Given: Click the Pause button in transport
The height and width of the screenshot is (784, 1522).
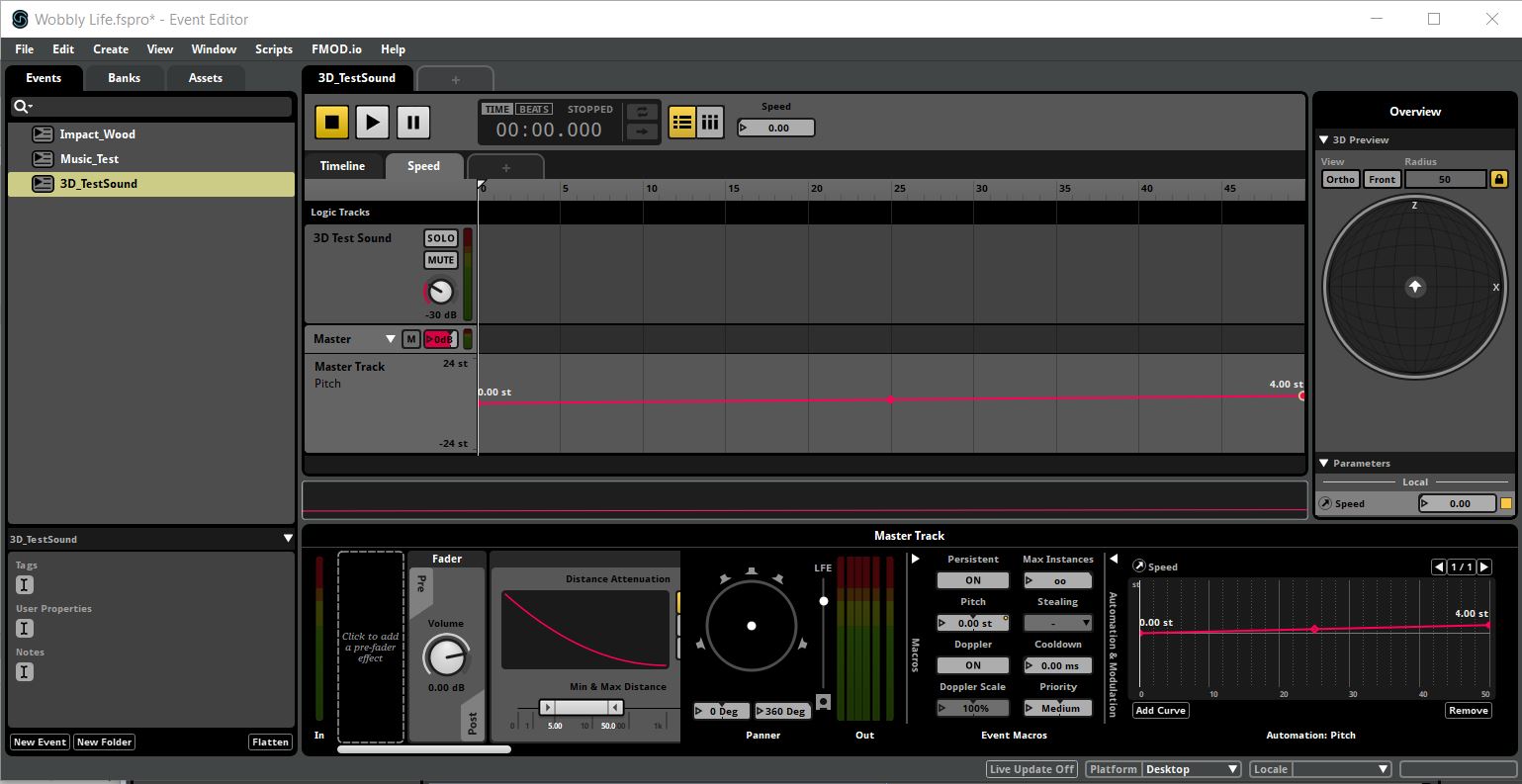Looking at the screenshot, I should [413, 123].
